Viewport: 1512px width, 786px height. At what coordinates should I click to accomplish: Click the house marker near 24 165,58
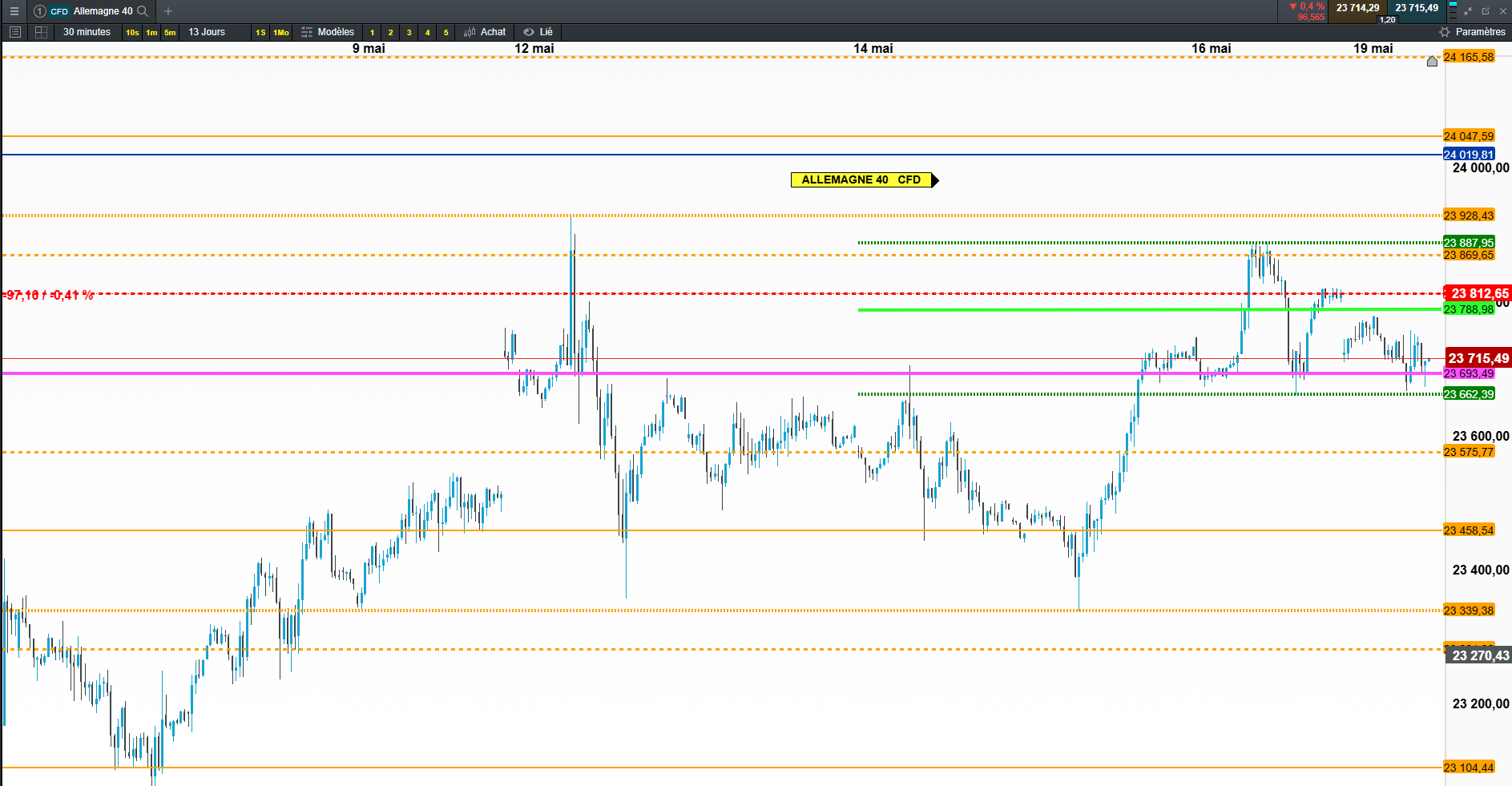1432,62
